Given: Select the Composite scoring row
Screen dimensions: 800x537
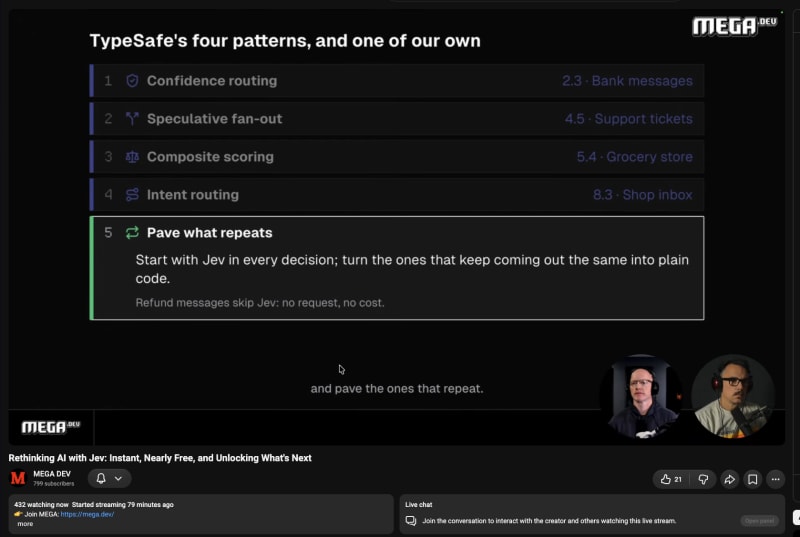Looking at the screenshot, I should tap(397, 157).
